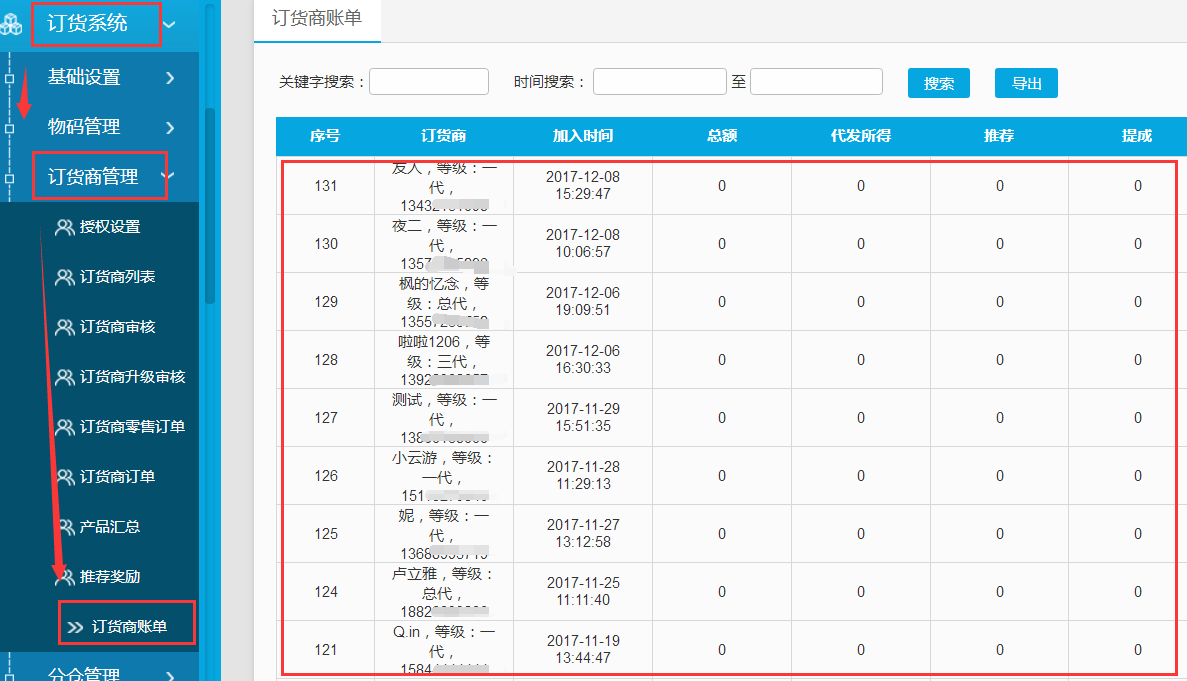Click the 小云游 distributor cell
1187x681 pixels.
click(444, 476)
